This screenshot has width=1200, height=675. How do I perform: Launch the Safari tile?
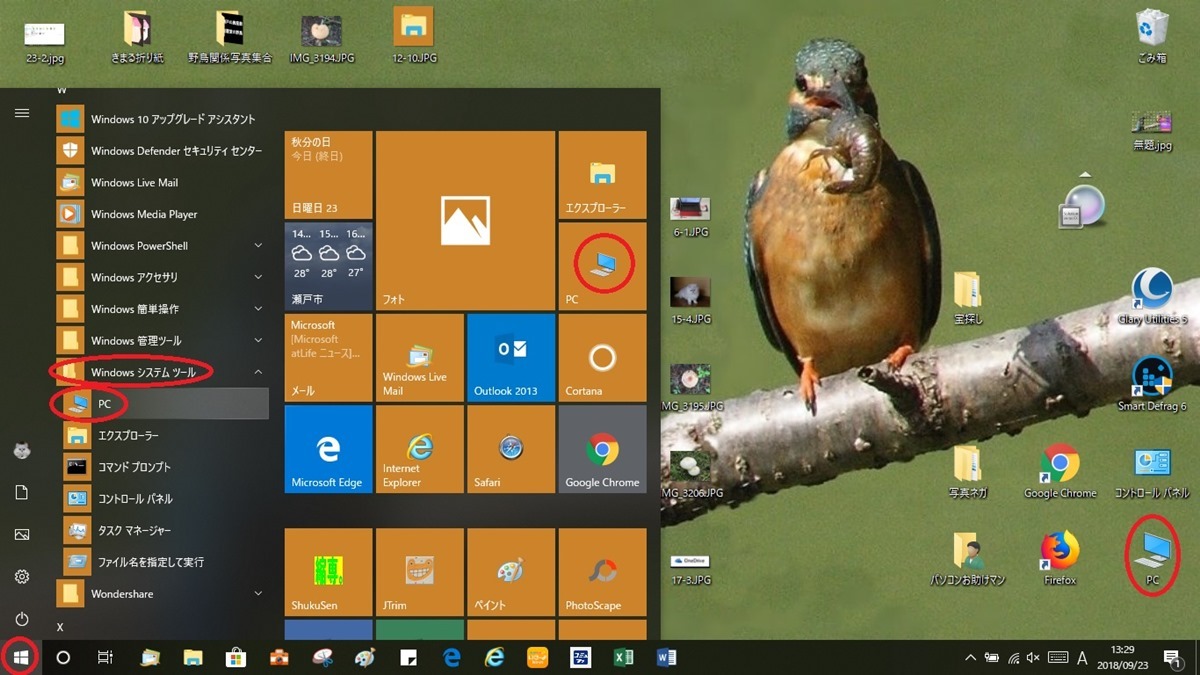coord(511,449)
